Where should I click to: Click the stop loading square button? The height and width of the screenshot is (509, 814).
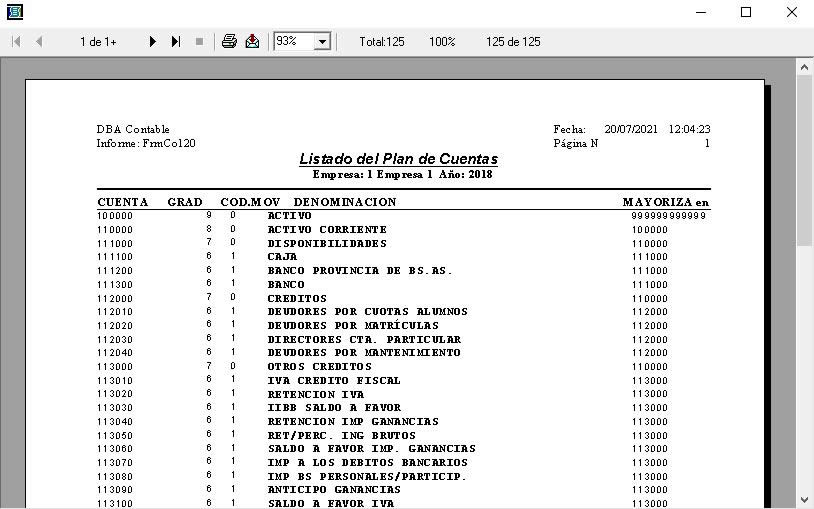click(199, 42)
